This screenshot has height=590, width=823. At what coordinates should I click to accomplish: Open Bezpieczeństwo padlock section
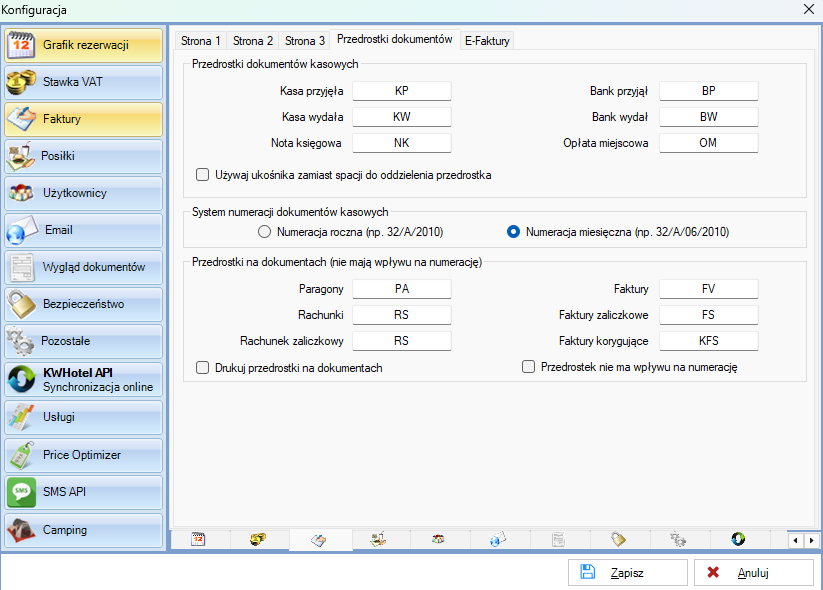coord(83,304)
